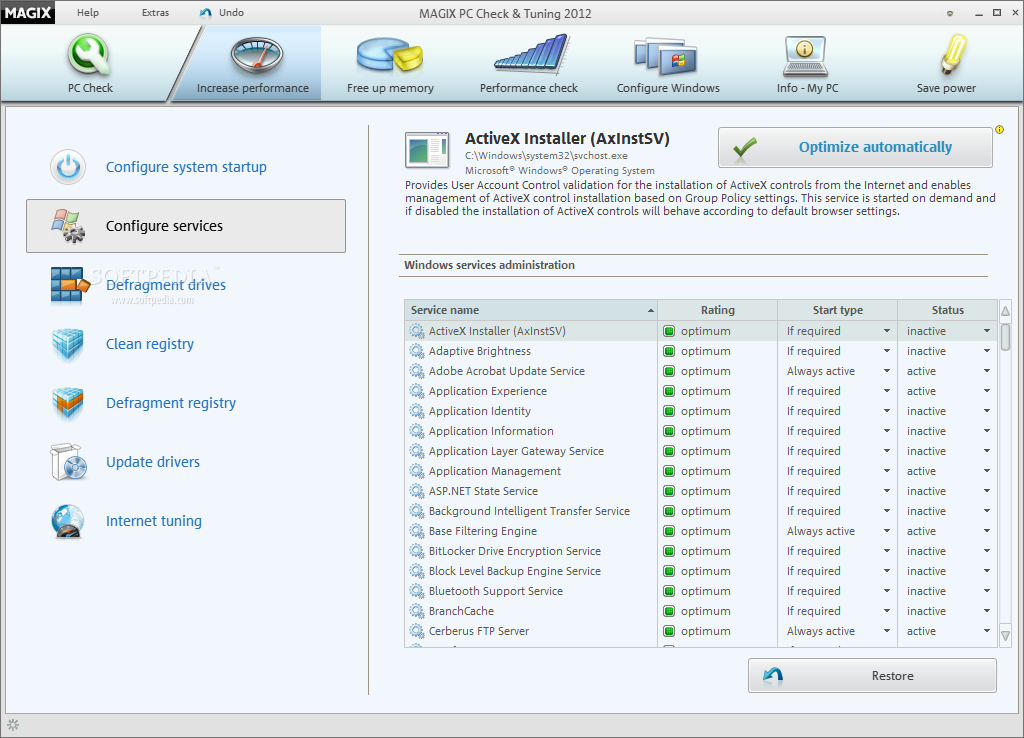Click the status bar gear icon
The width and height of the screenshot is (1024, 738).
13,725
